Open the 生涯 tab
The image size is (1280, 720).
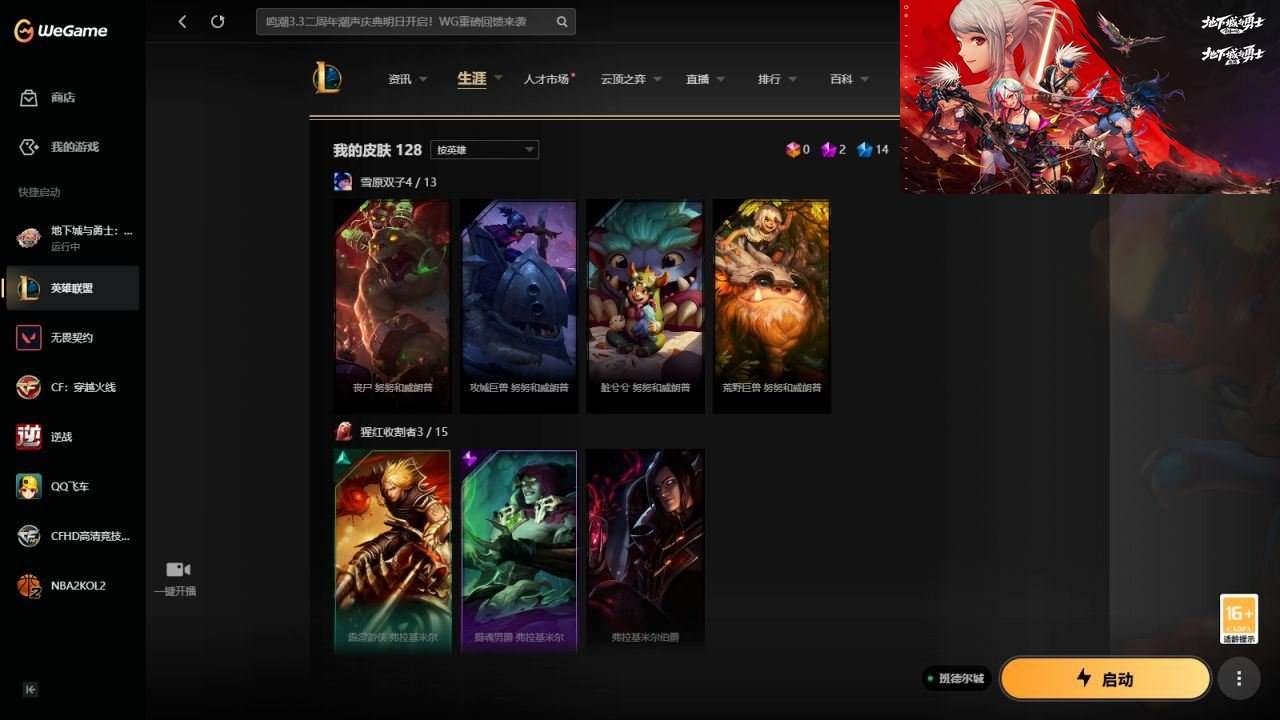tap(472, 78)
